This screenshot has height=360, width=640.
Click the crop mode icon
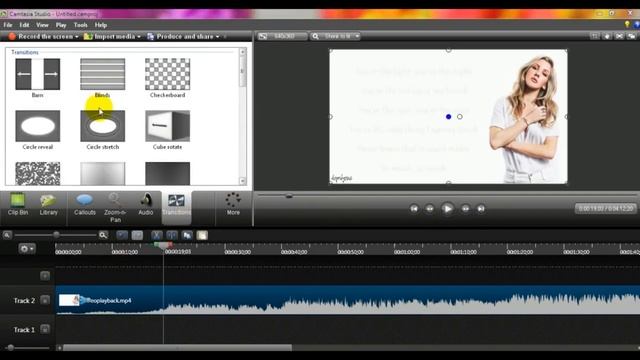[594, 36]
